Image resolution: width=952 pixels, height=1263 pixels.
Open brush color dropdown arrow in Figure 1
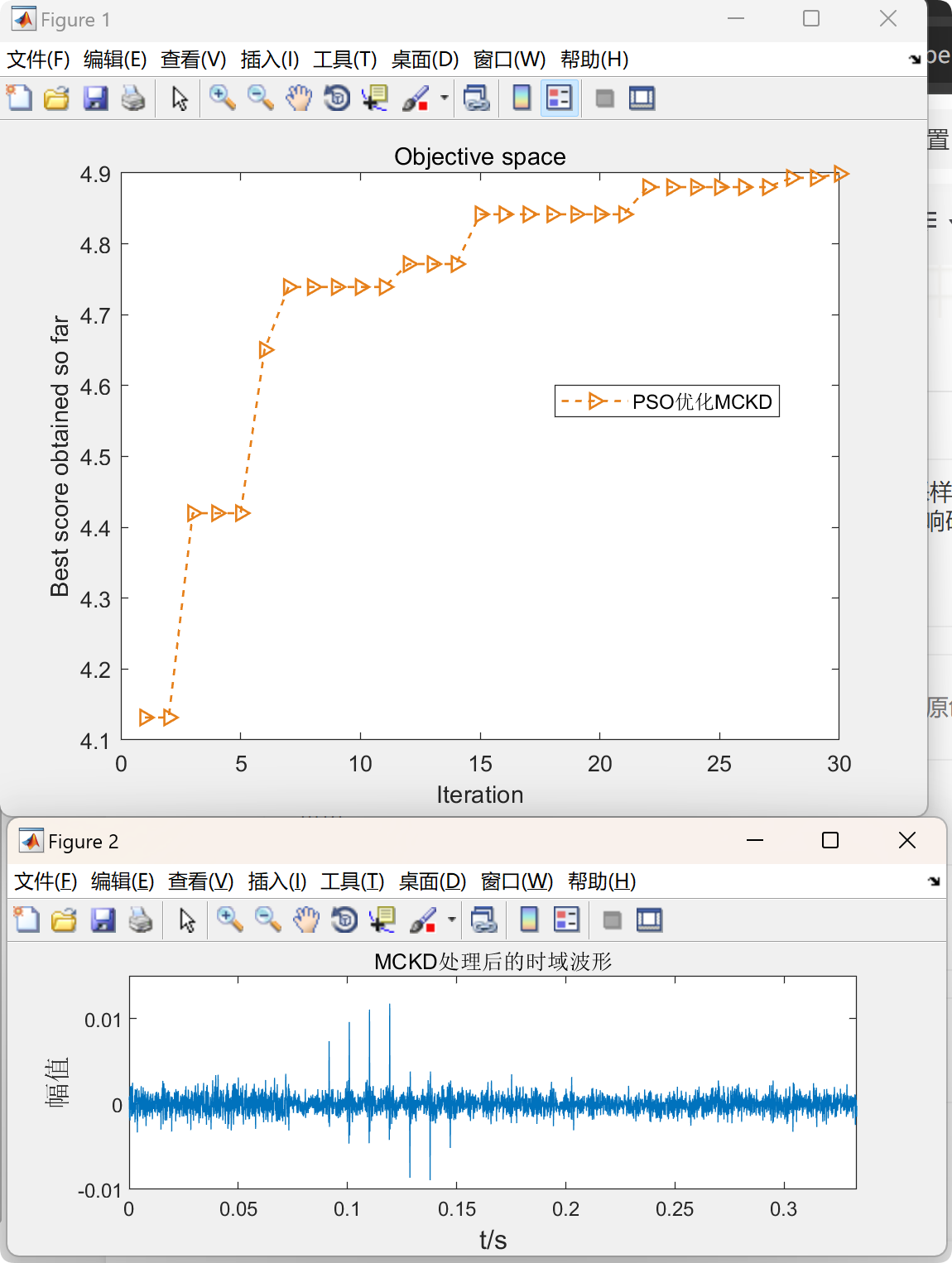click(445, 98)
